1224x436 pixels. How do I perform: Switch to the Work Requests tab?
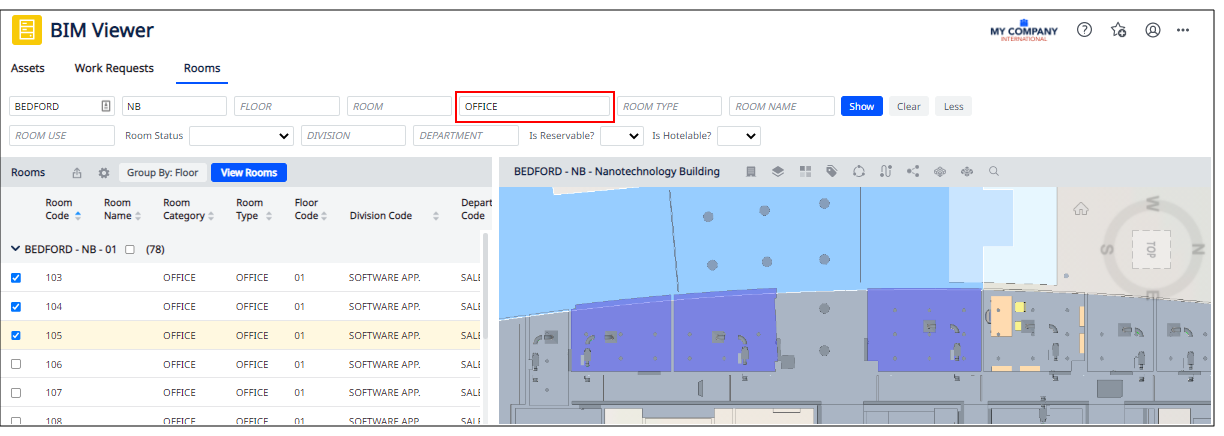[x=114, y=68]
